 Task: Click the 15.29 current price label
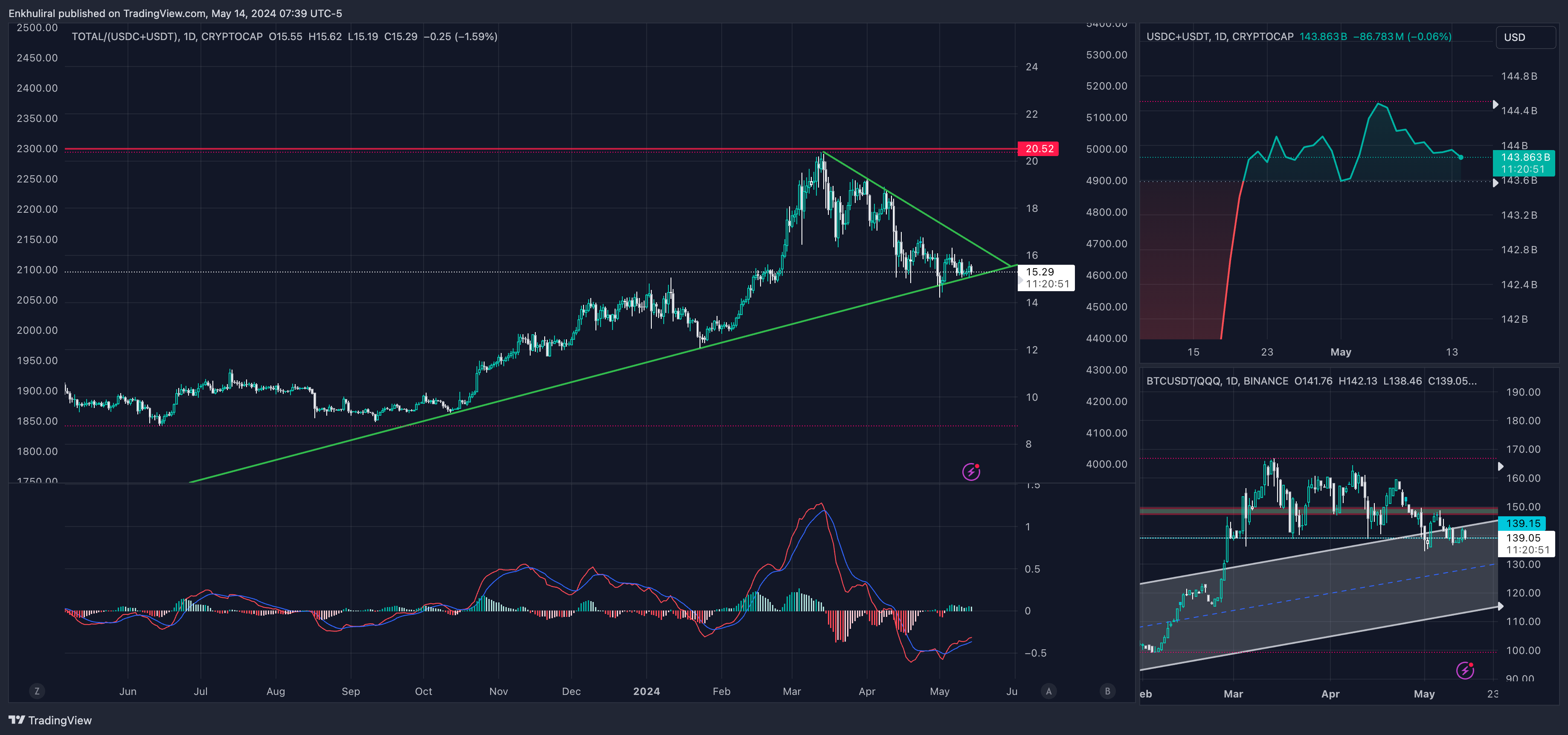pyautogui.click(x=1046, y=278)
